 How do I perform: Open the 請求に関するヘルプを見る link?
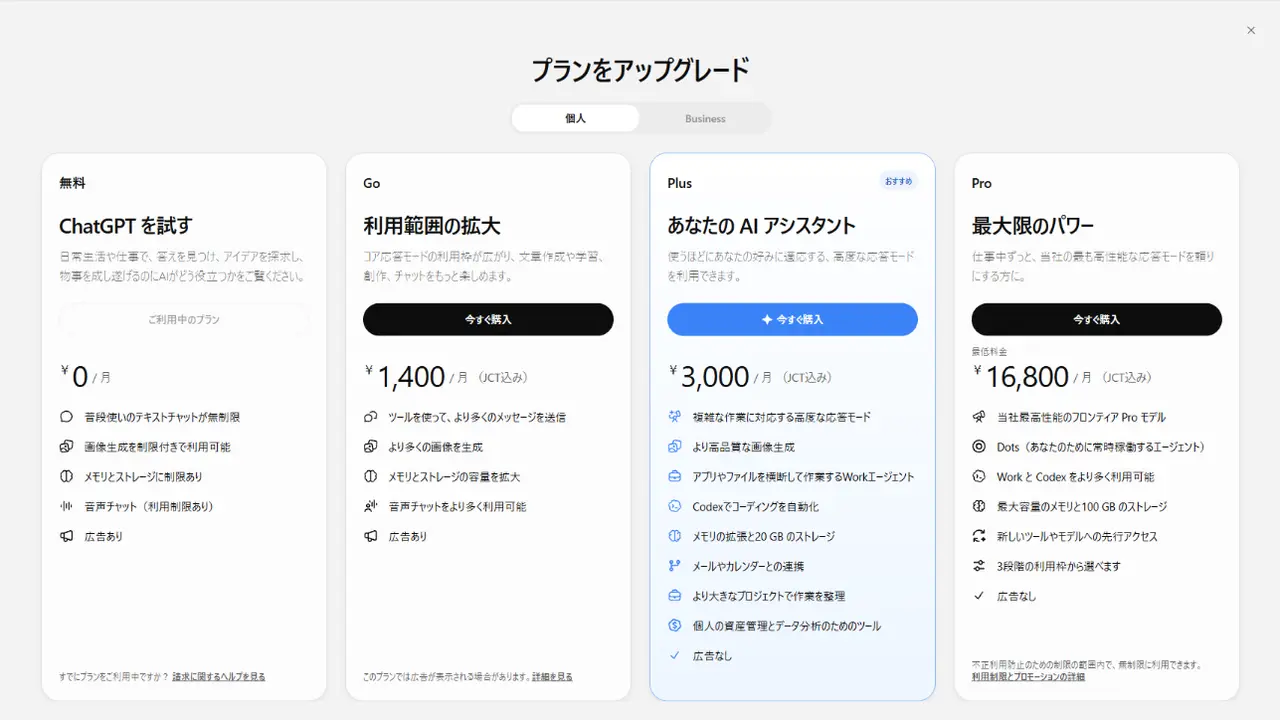click(219, 677)
